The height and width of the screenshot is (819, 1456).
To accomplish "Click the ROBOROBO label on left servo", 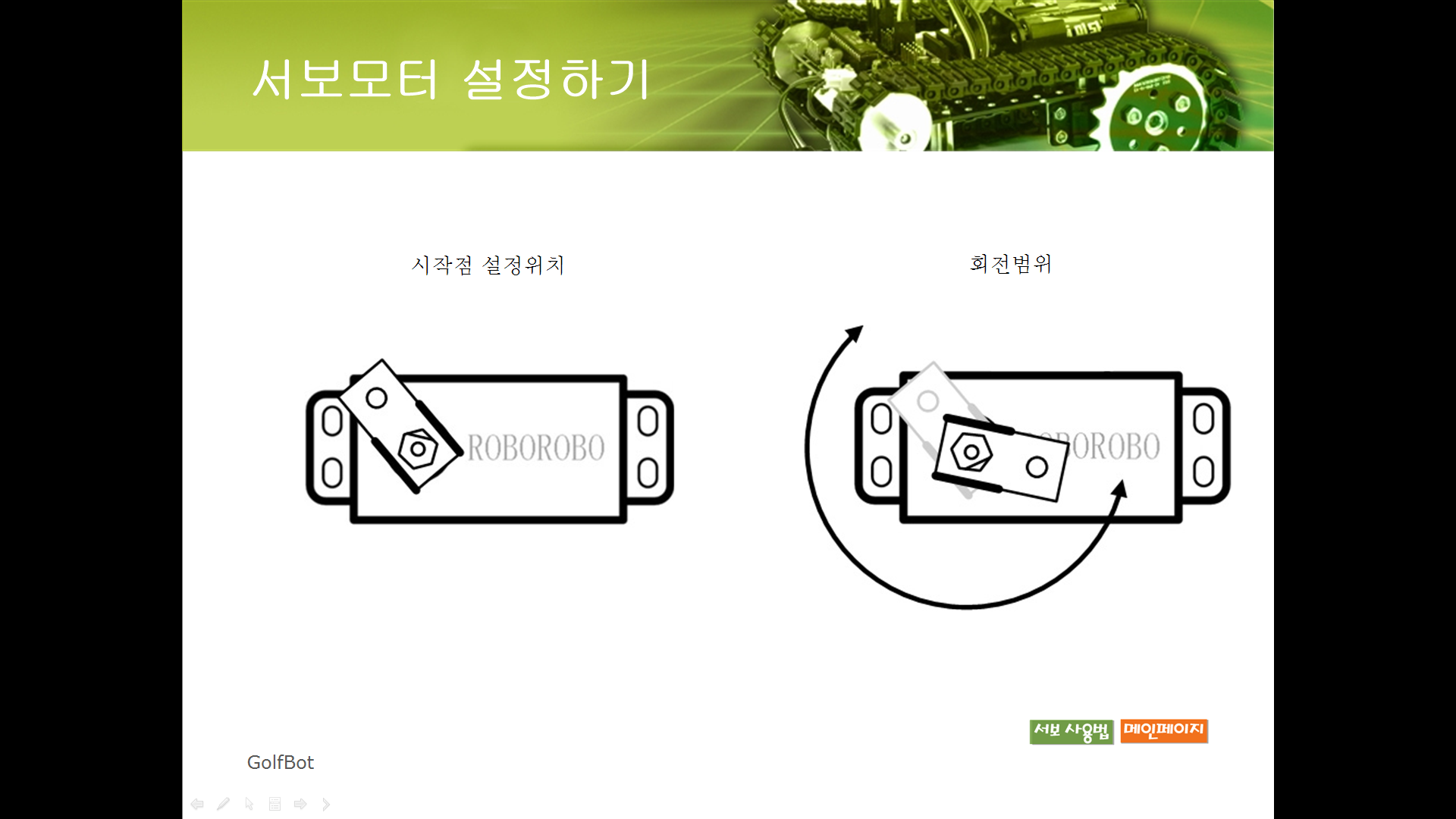I will 535,447.
